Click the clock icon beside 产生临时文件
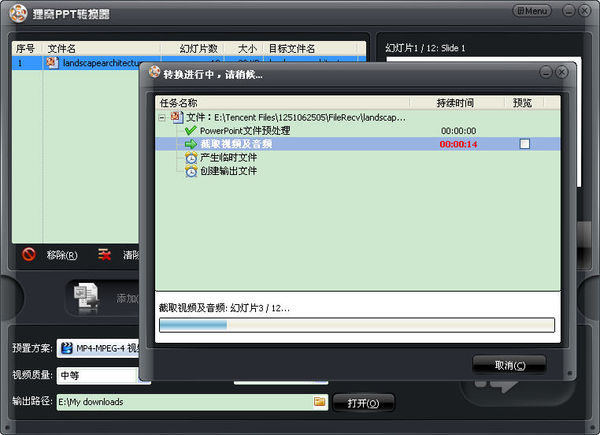 point(191,157)
